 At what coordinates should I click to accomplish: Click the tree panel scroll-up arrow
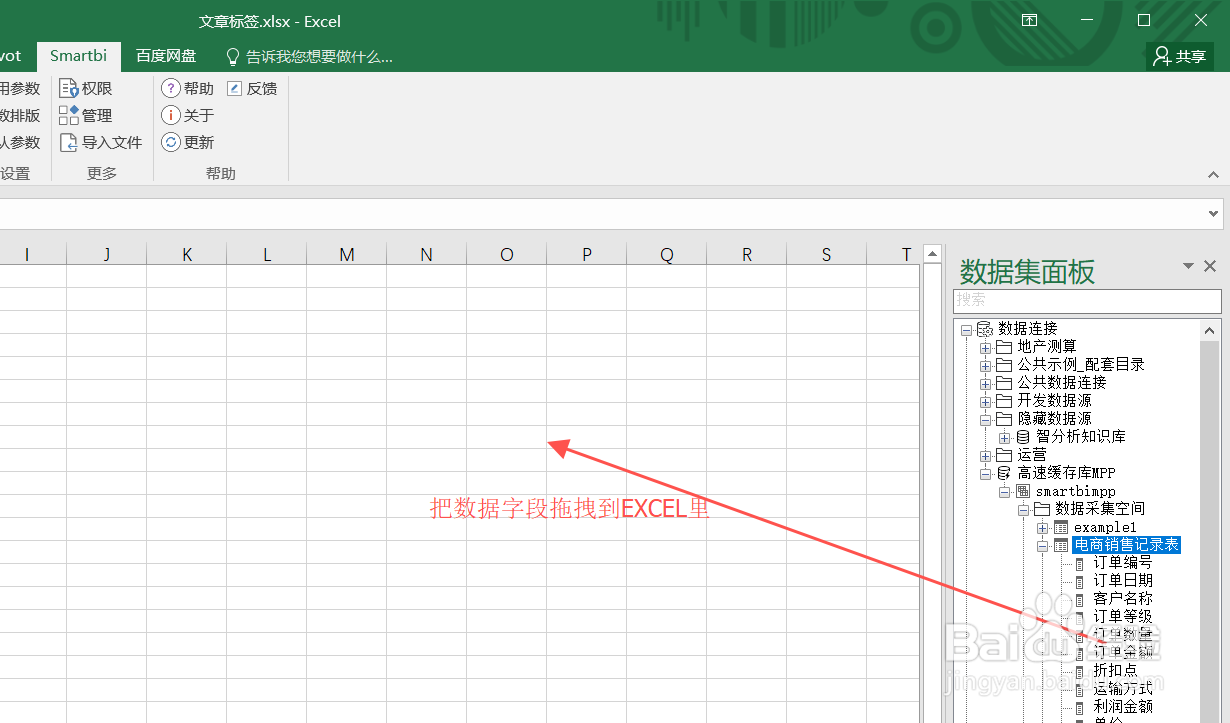point(1210,330)
